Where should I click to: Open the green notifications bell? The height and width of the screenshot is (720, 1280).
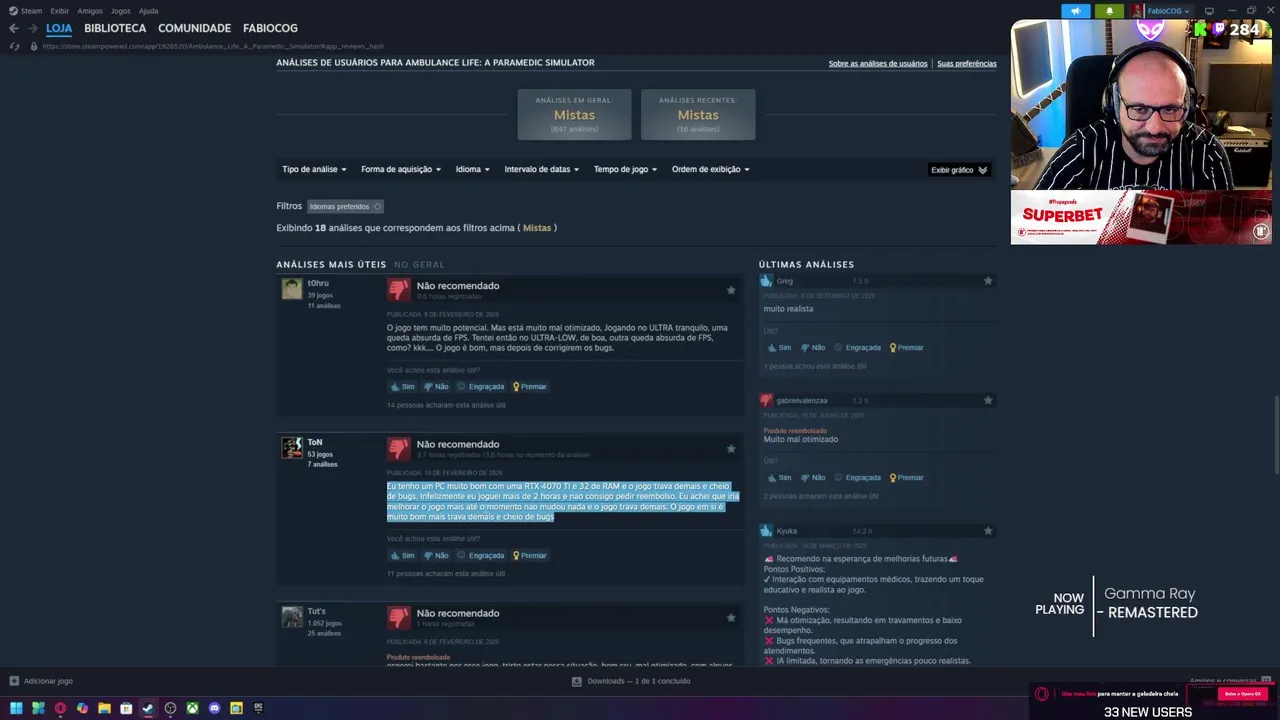(x=1109, y=11)
